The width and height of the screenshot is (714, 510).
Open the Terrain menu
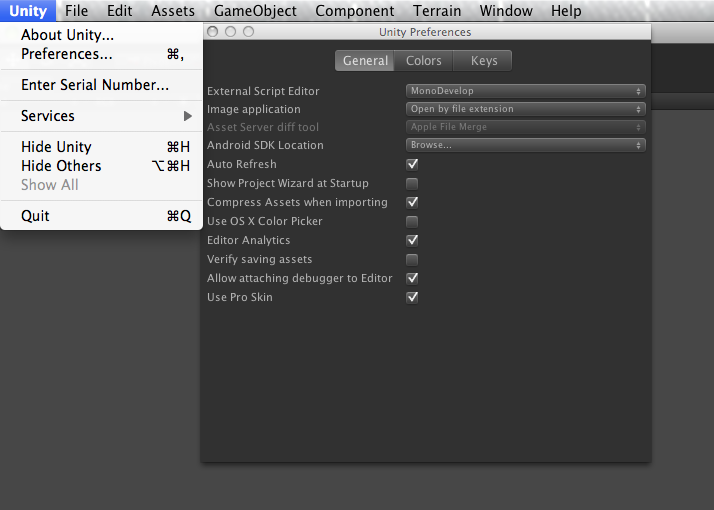pyautogui.click(x=437, y=10)
